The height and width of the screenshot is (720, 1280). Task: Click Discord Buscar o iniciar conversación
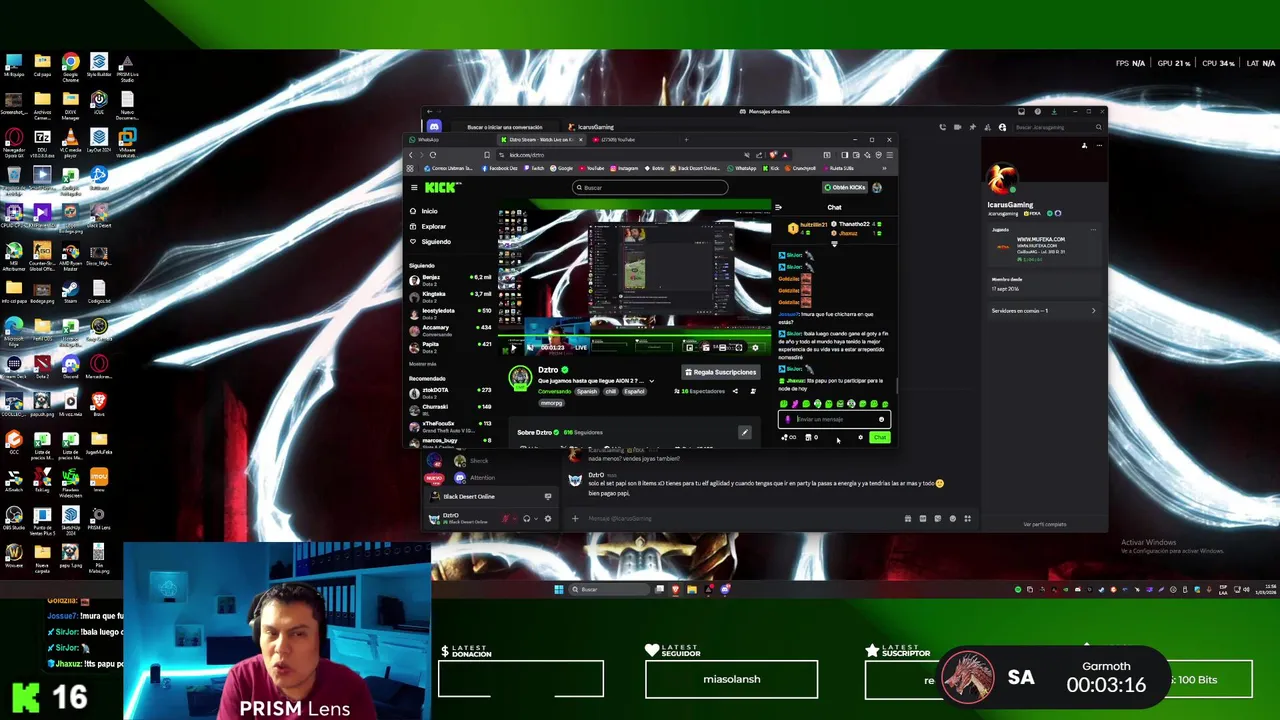pos(505,127)
